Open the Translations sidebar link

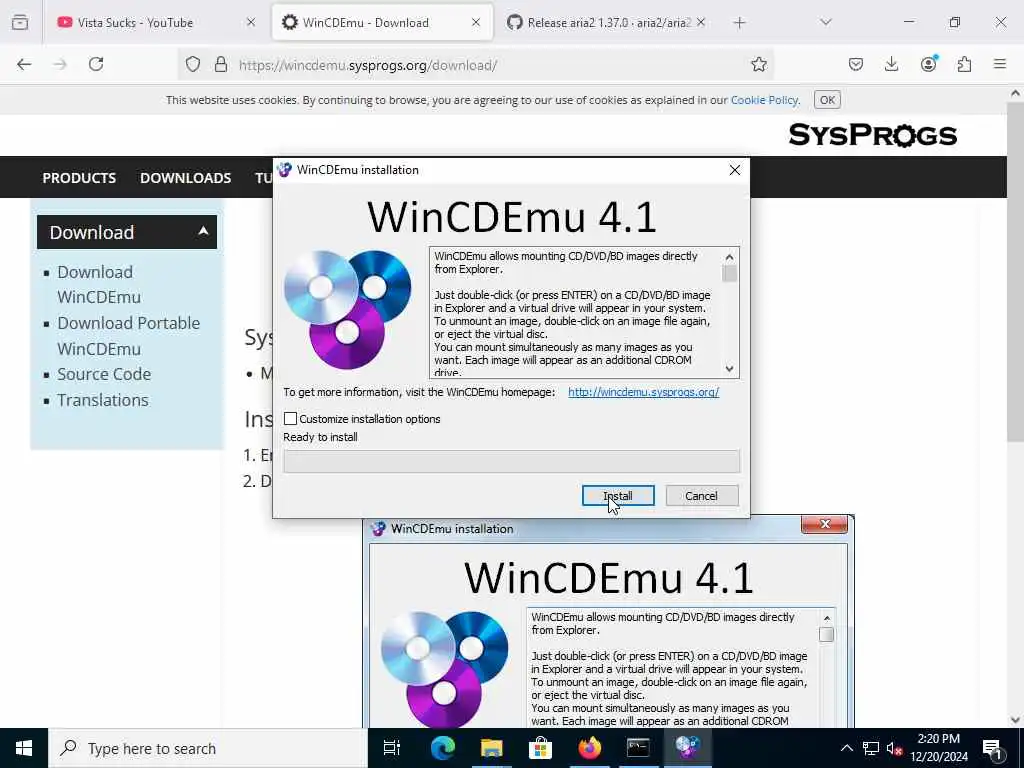point(103,400)
